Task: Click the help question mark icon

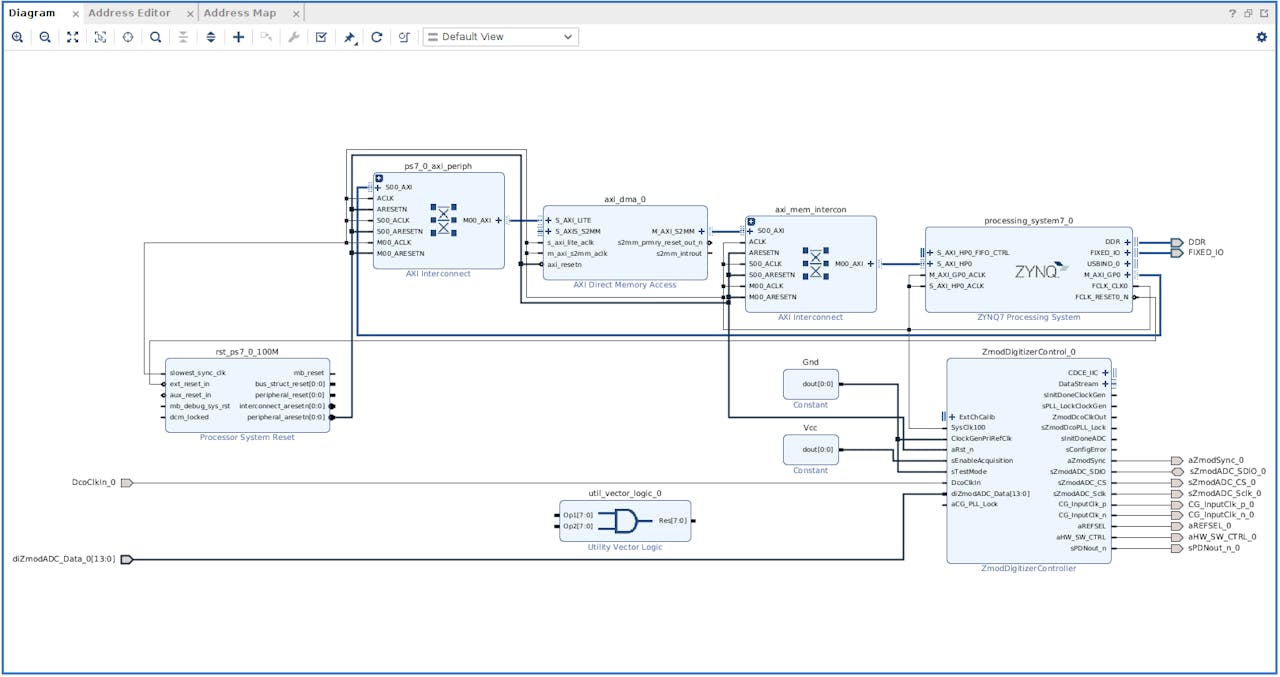Action: point(1232,13)
